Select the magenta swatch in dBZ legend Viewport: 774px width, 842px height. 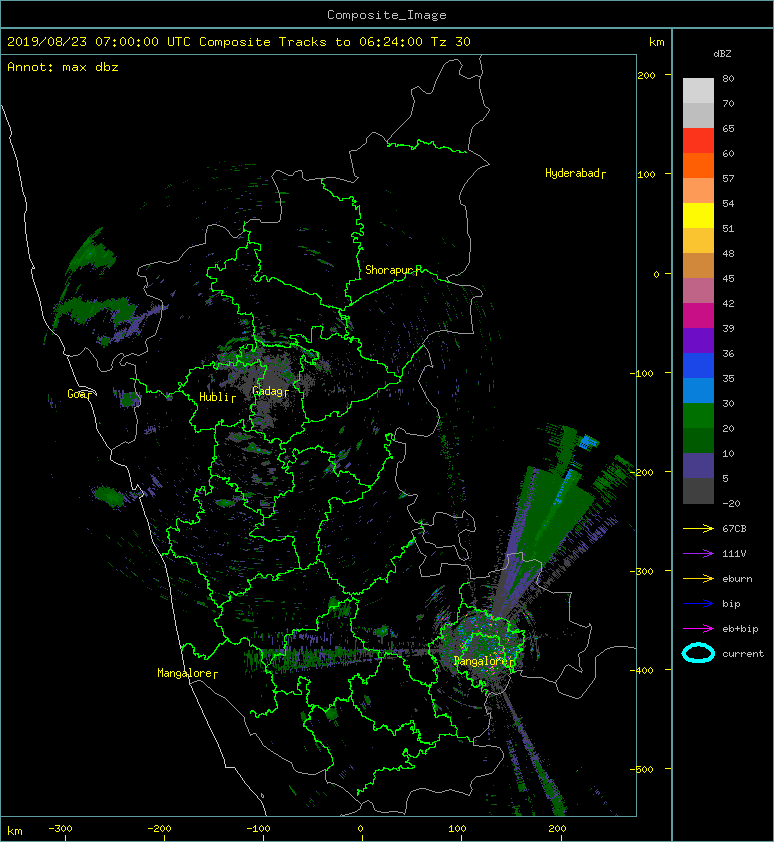[x=698, y=316]
